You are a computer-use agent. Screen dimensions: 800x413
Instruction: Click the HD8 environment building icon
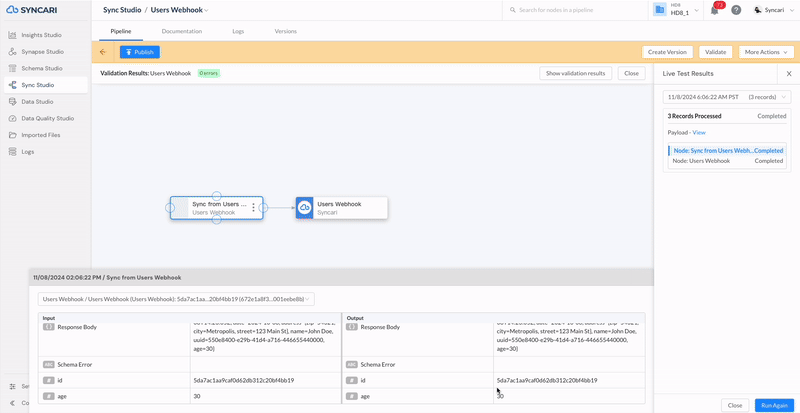(x=660, y=10)
